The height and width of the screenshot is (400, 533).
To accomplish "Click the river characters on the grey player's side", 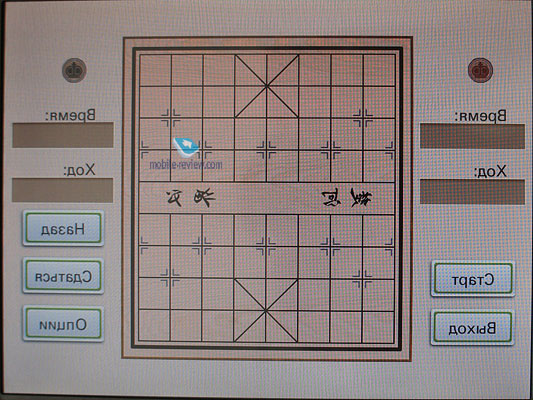I will [191, 198].
